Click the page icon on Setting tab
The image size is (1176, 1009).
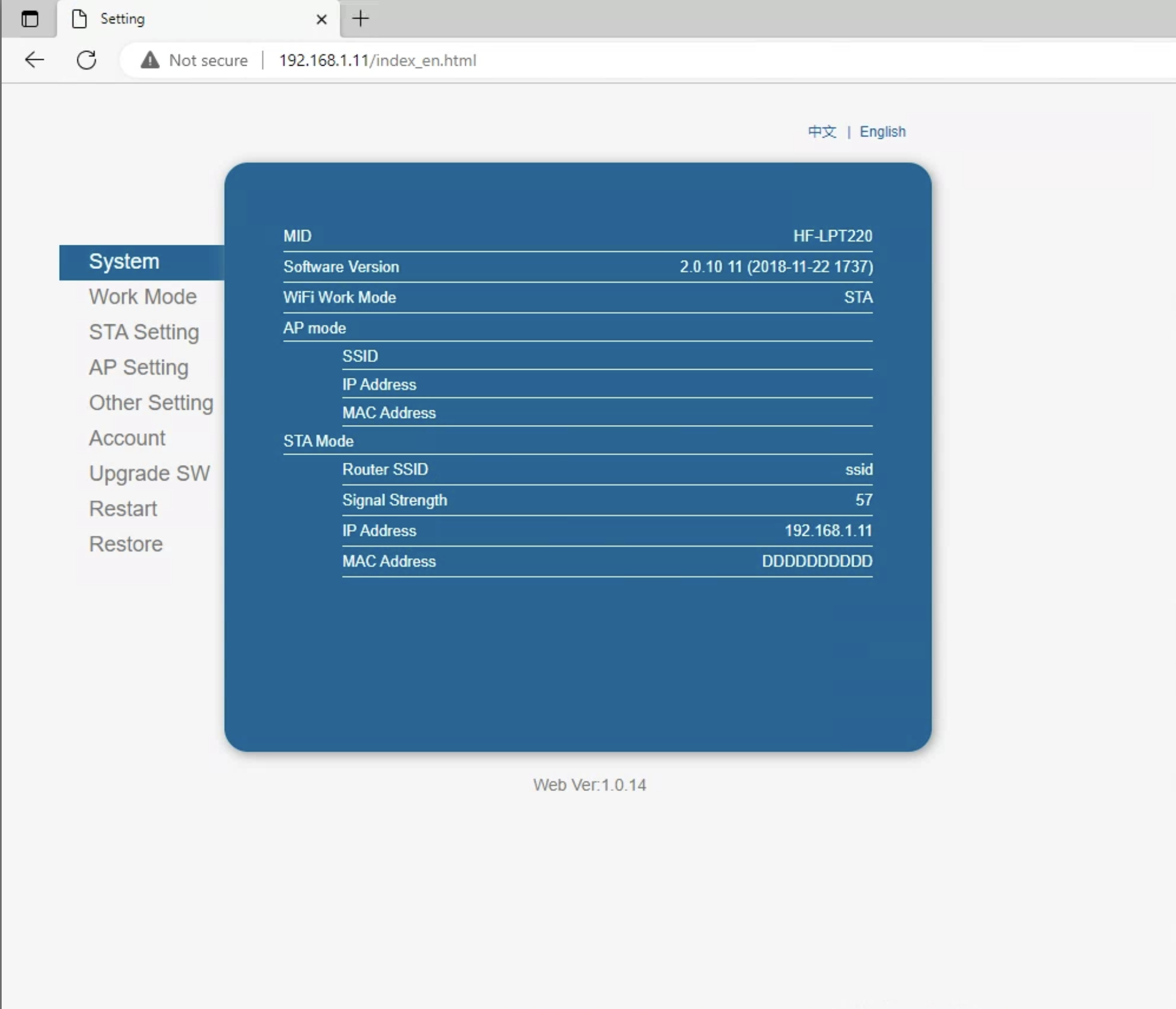click(x=79, y=19)
